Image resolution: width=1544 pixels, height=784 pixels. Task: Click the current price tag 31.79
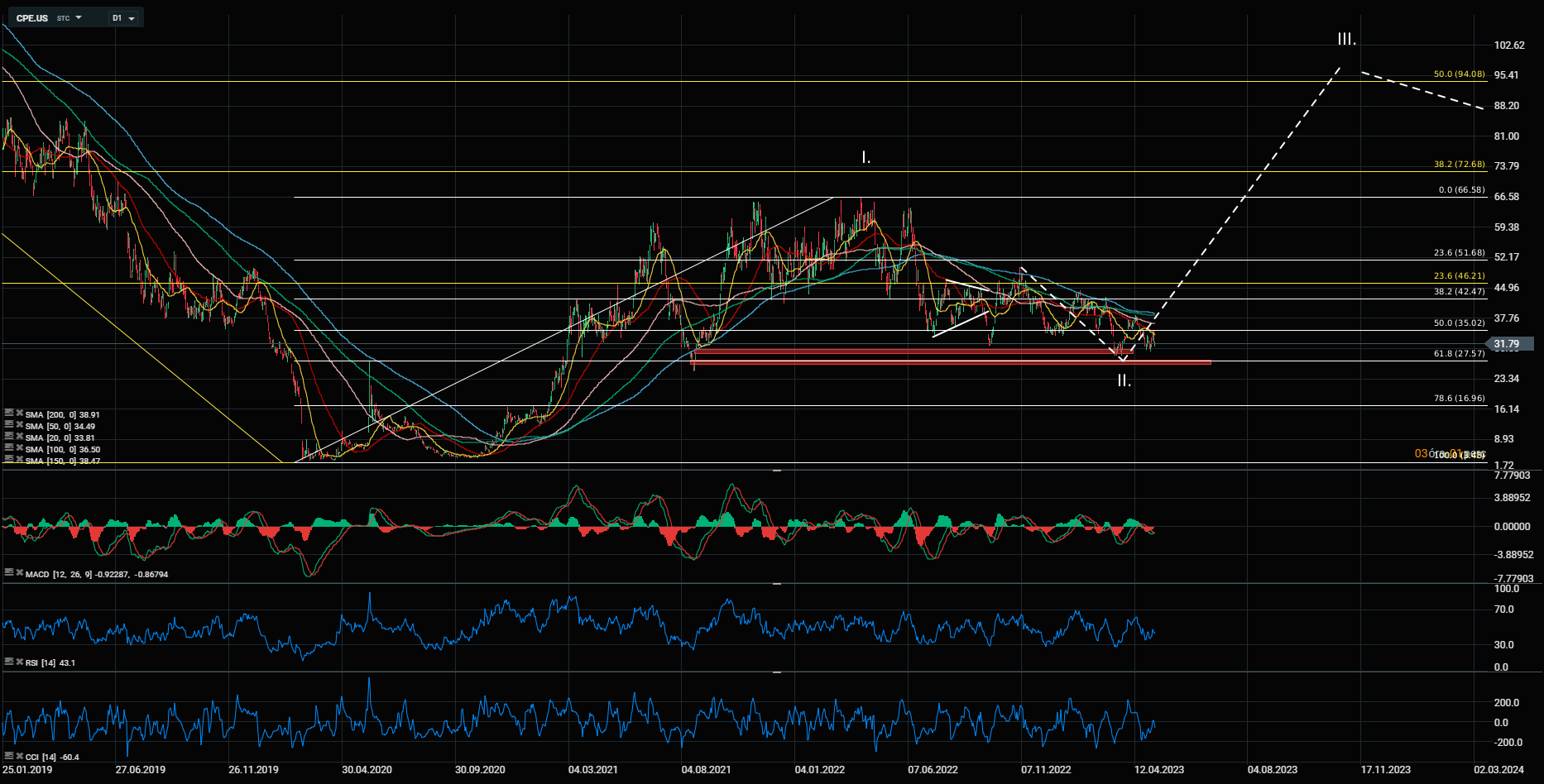[1511, 344]
